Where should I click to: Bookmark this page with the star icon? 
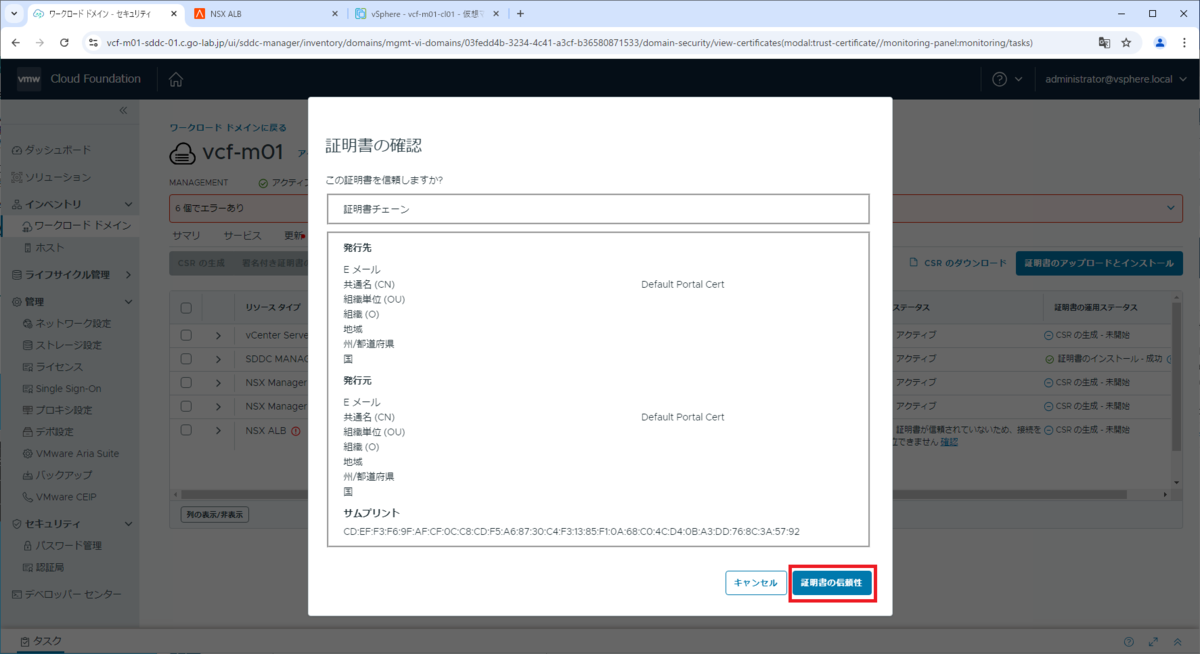[x=1126, y=43]
